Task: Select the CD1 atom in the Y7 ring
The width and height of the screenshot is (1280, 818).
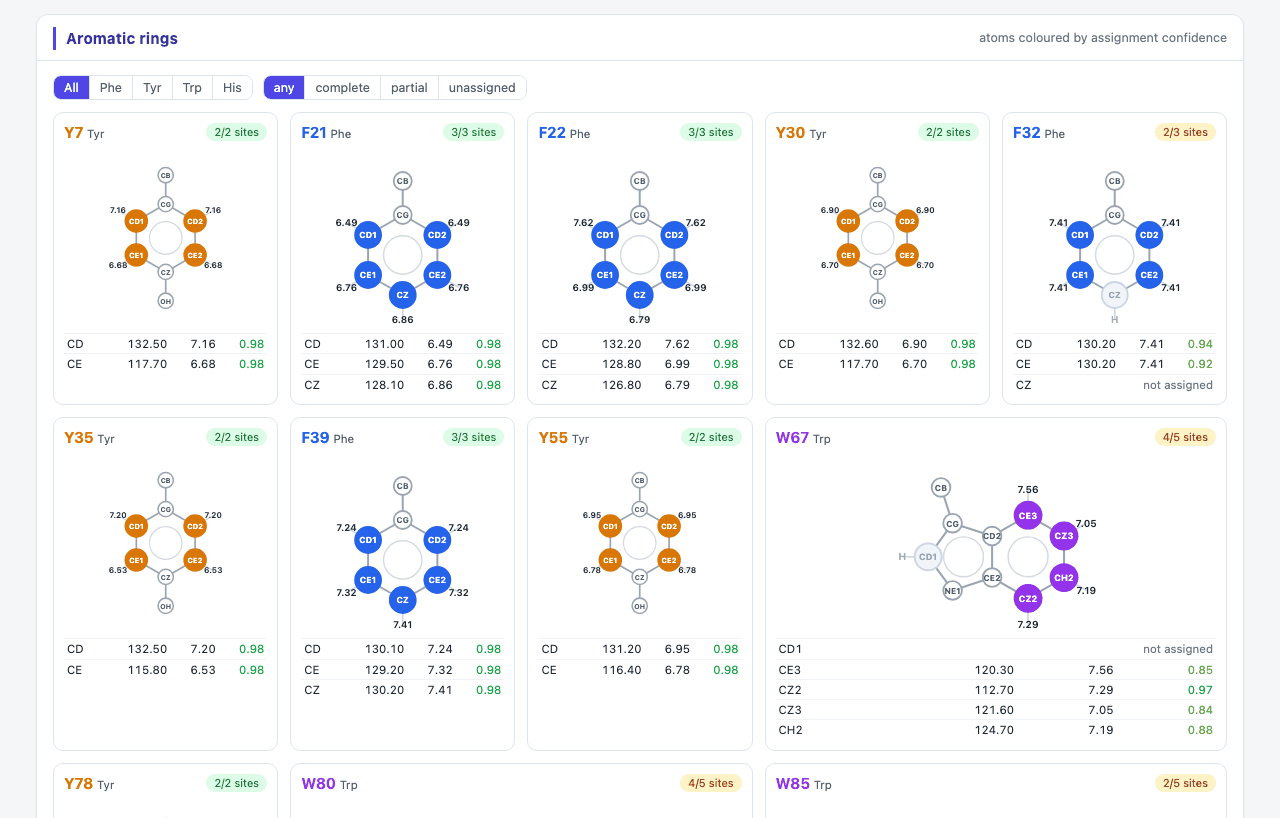Action: 137,221
